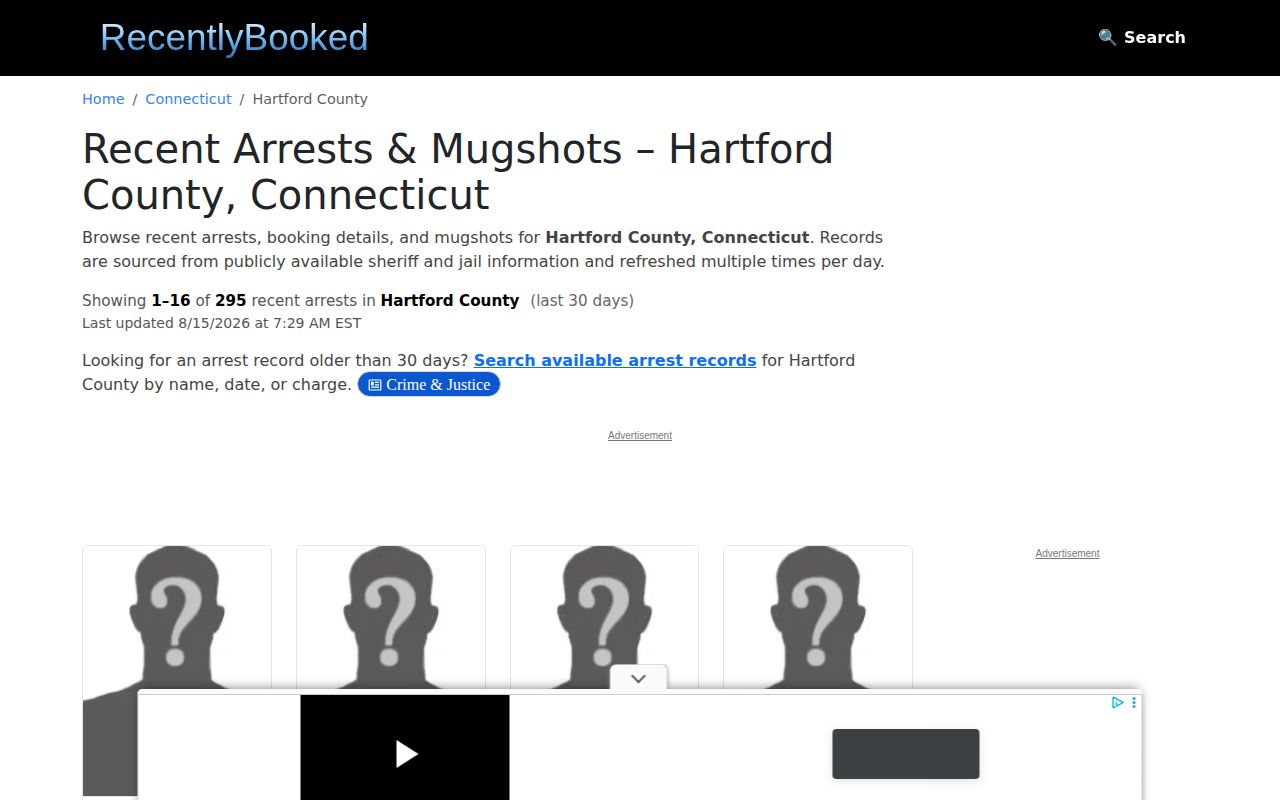The width and height of the screenshot is (1280, 800).
Task: Click the 'Recent Arrests & Mugshots' page heading
Action: point(458,172)
